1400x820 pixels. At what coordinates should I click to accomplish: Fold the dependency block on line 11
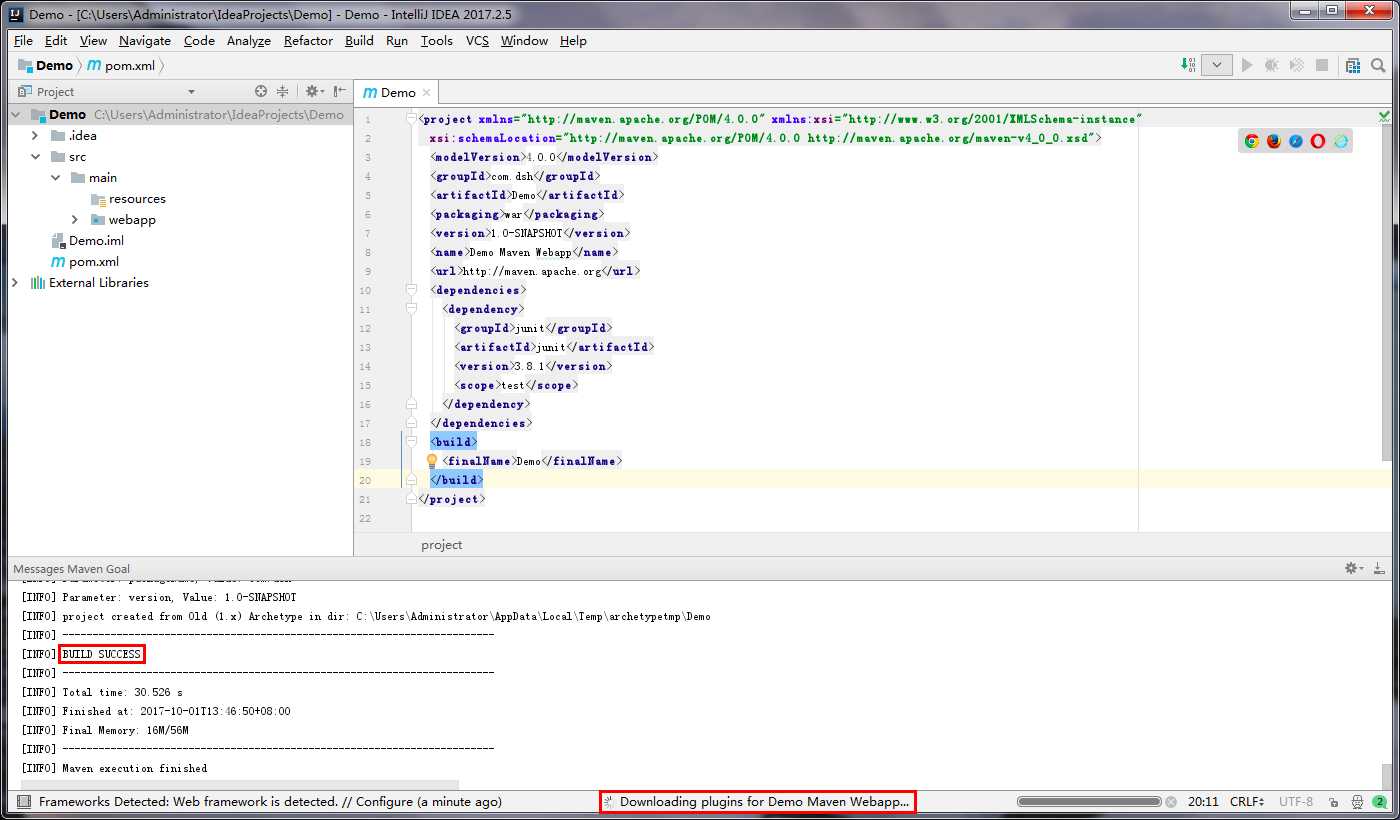411,309
